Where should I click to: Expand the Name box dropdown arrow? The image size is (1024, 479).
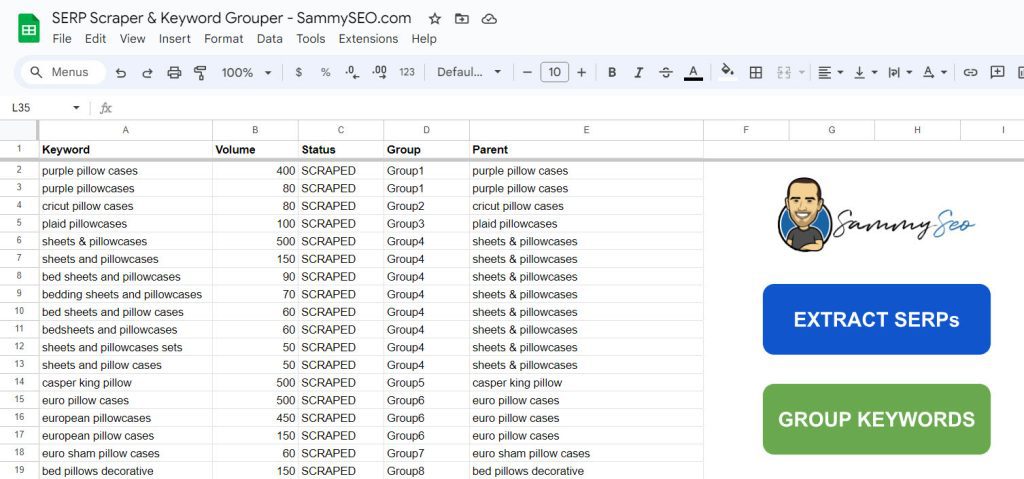pos(76,108)
